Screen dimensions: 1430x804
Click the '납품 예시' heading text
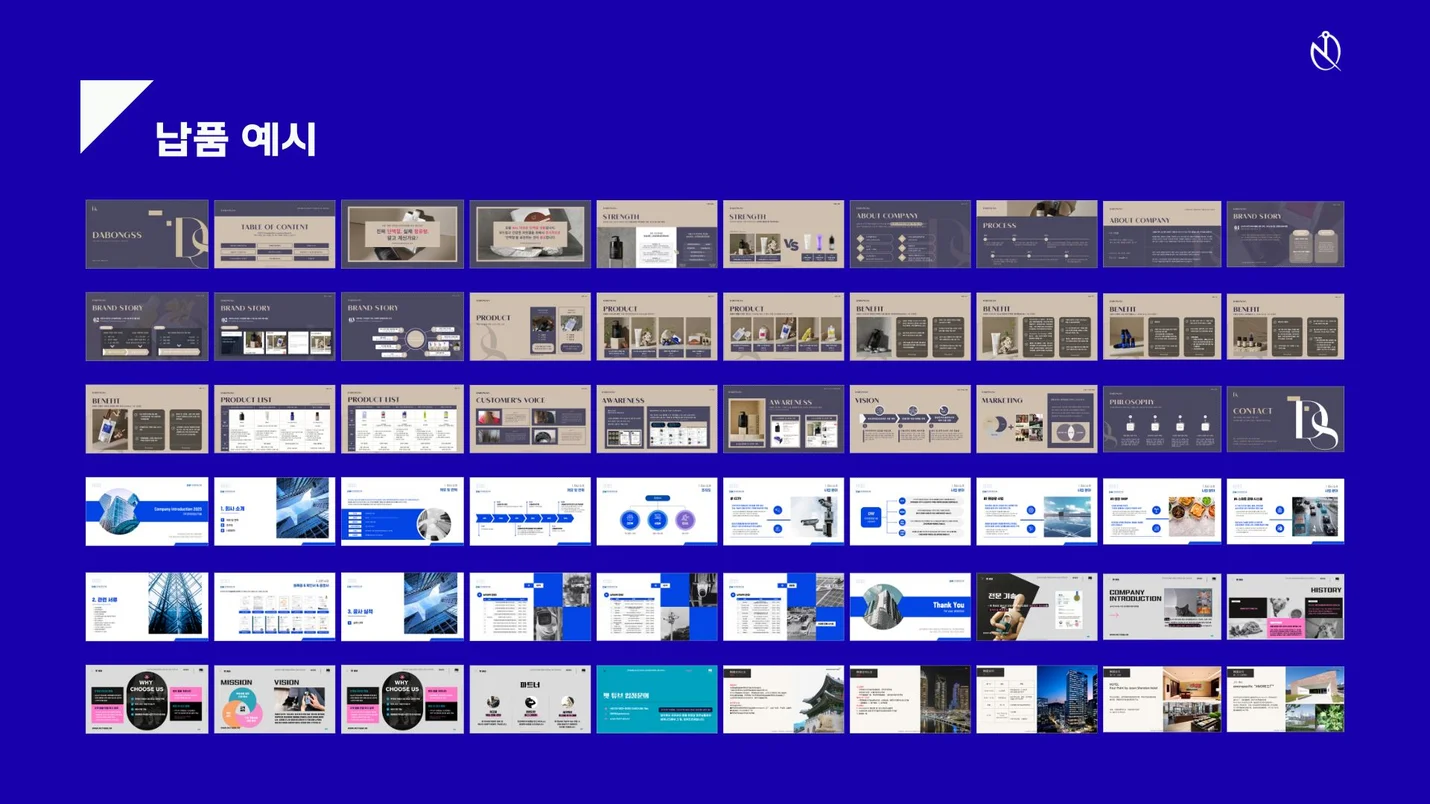tap(236, 139)
